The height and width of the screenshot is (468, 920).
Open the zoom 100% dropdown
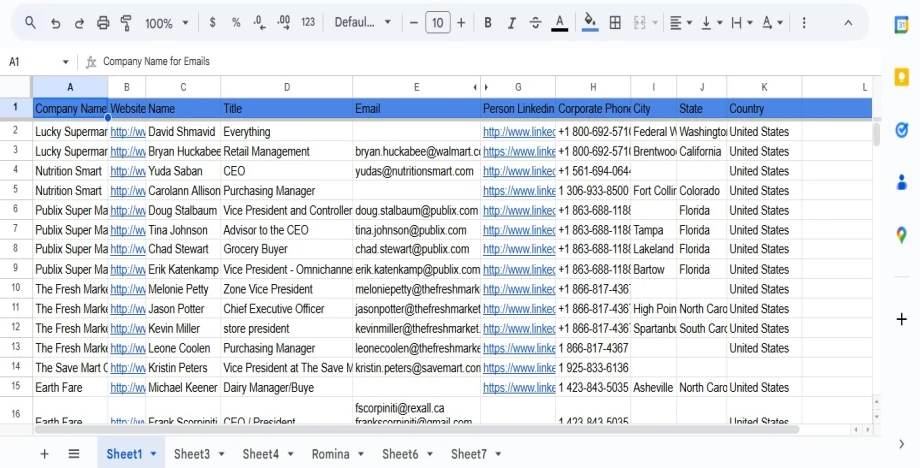pyautogui.click(x=166, y=22)
